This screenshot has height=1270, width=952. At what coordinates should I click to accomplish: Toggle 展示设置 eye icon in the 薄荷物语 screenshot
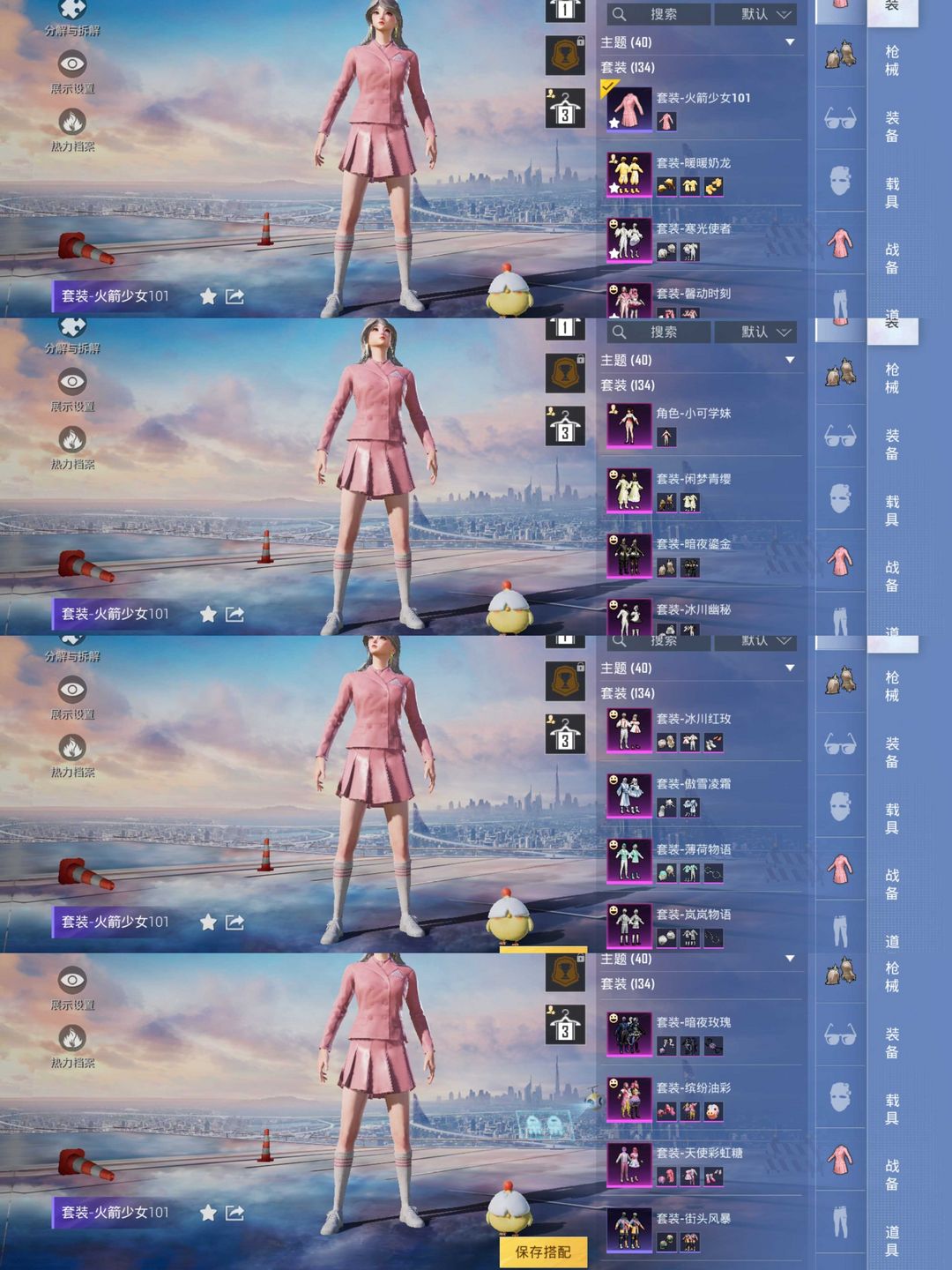tap(72, 689)
